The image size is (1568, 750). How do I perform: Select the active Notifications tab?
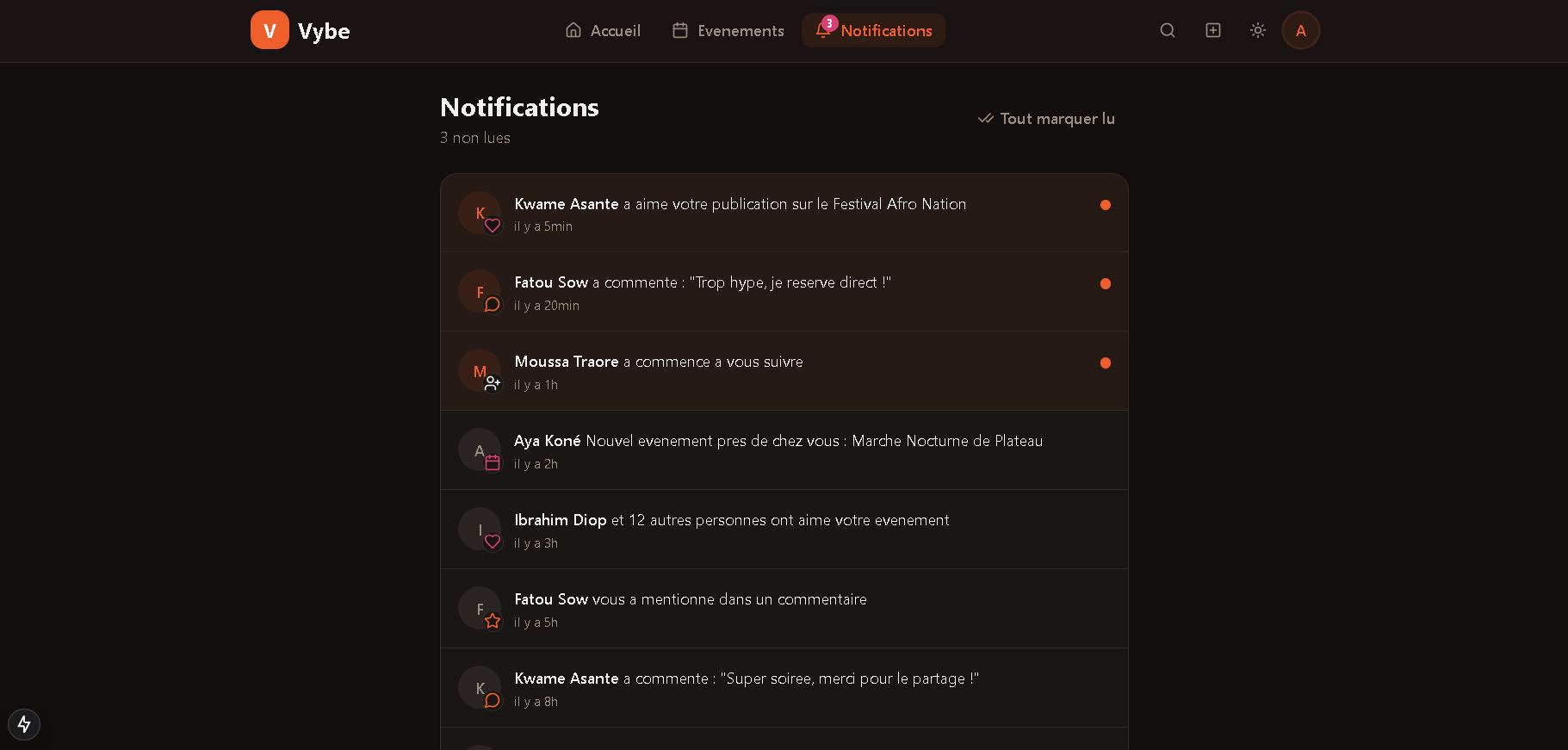coord(873,30)
